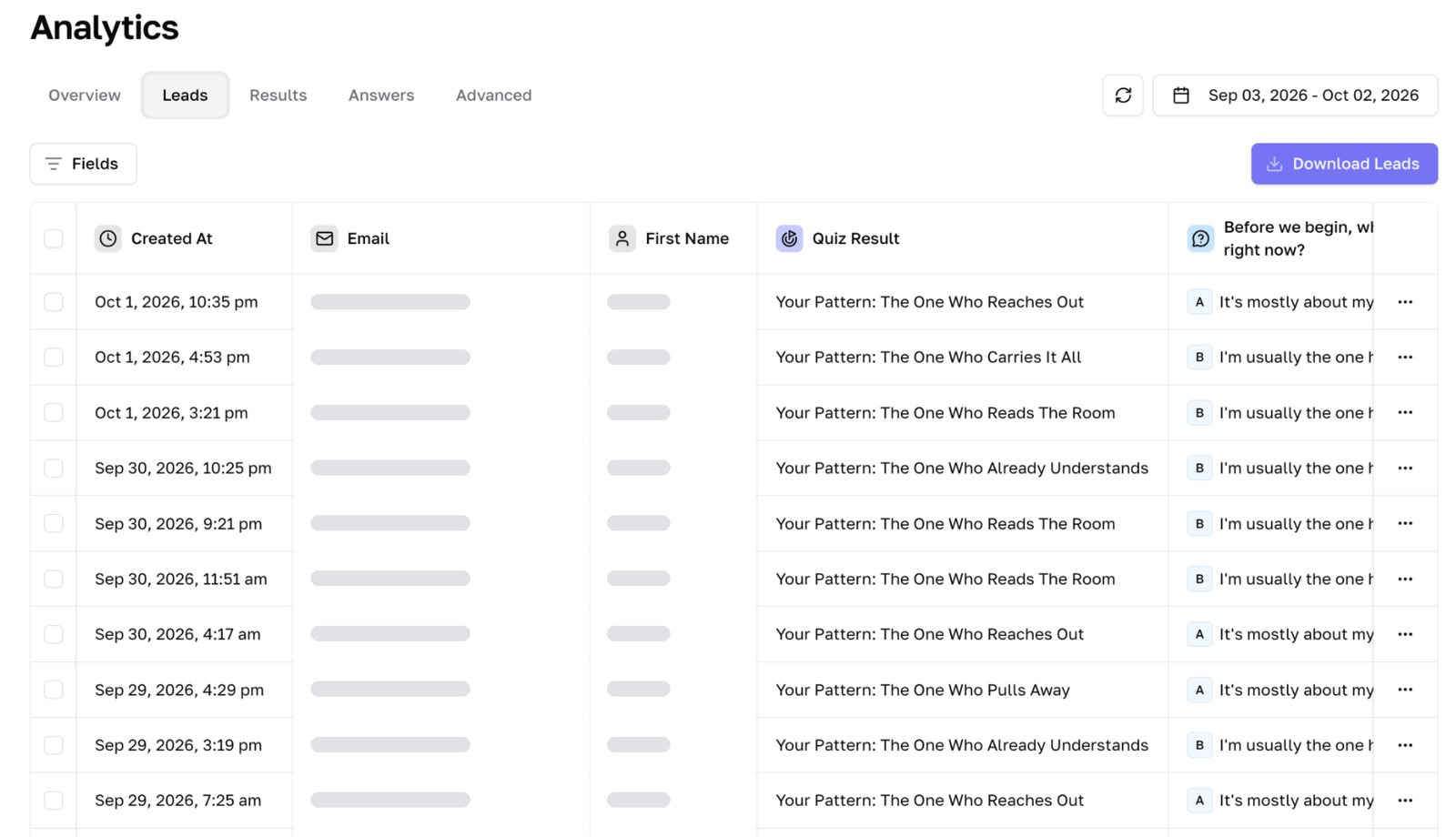Open row menu for Sep 29, 4:29 pm lead
This screenshot has height=837, width=1456.
tap(1405, 690)
